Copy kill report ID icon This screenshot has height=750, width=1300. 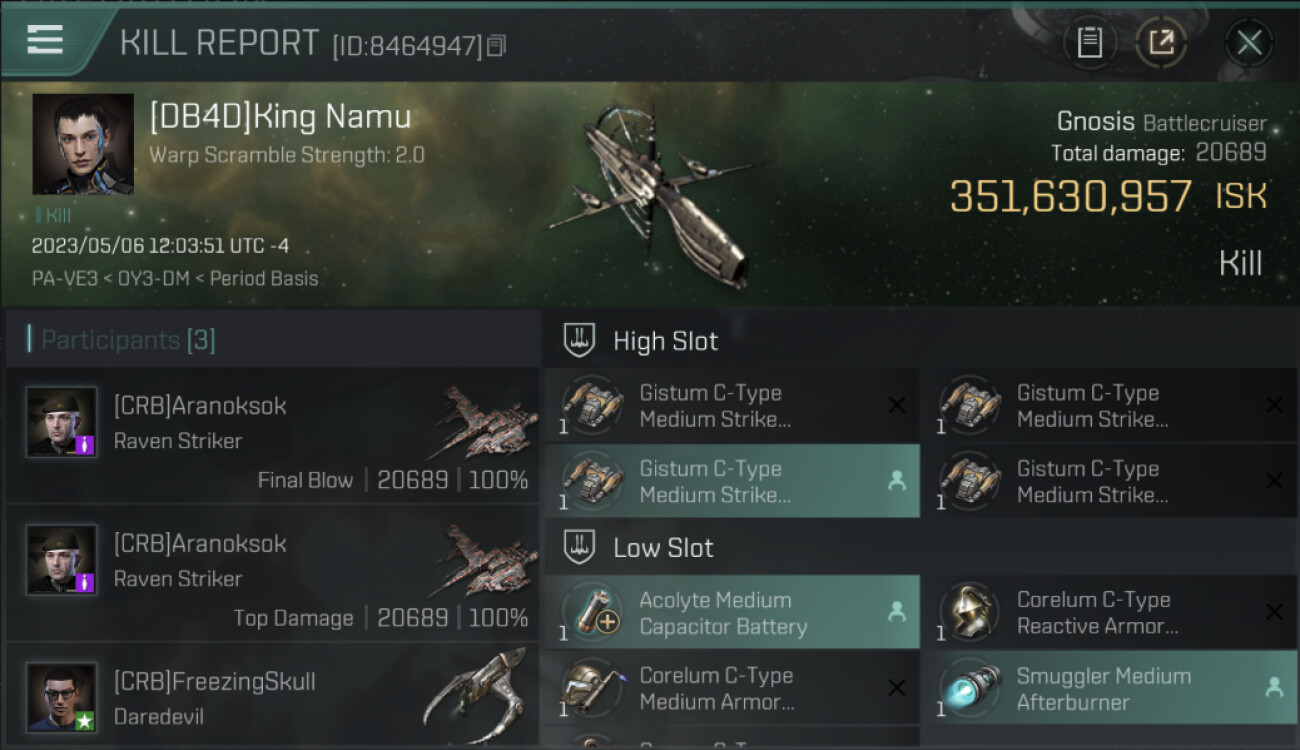pyautogui.click(x=496, y=45)
